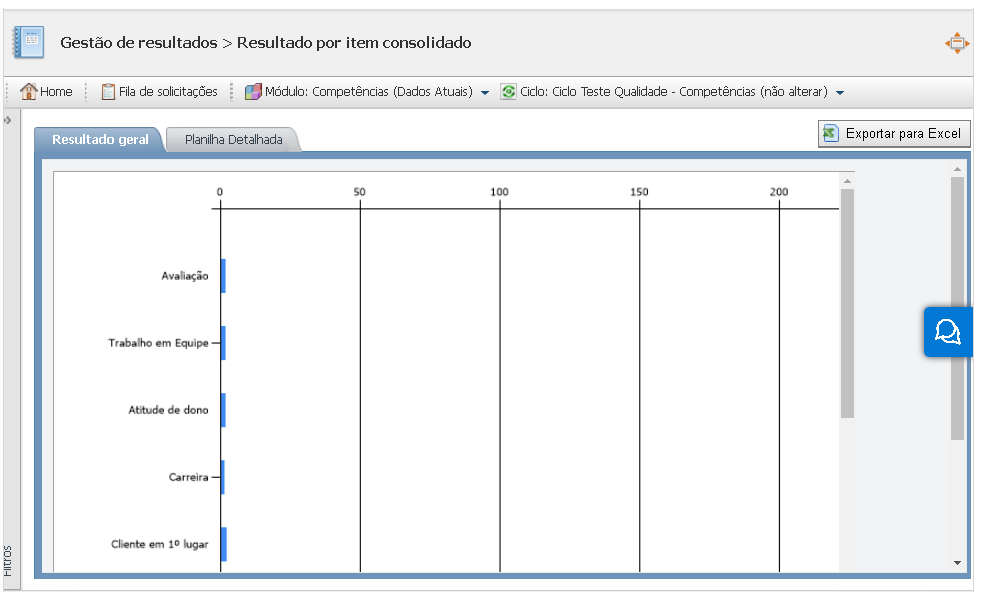Select the Cliente em 1º lugar bar
Screen dimensions: 983x600
pos(224,544)
